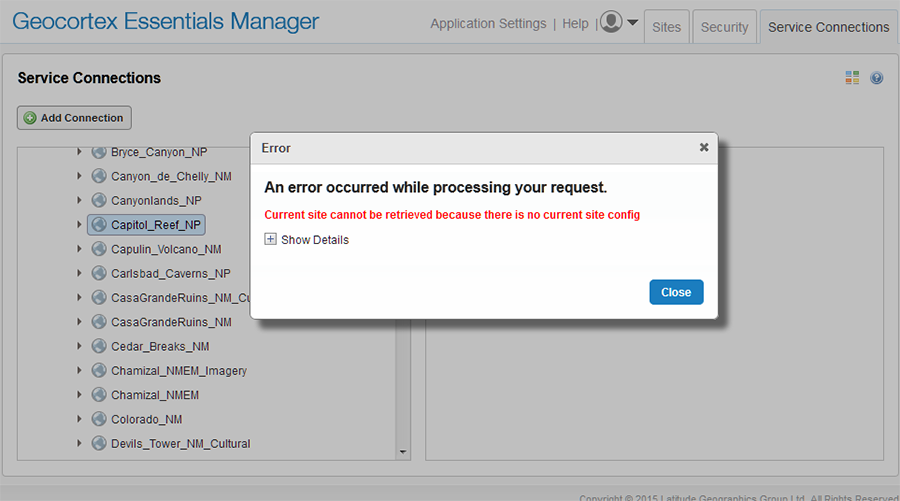Click the Add Connection button

point(74,118)
